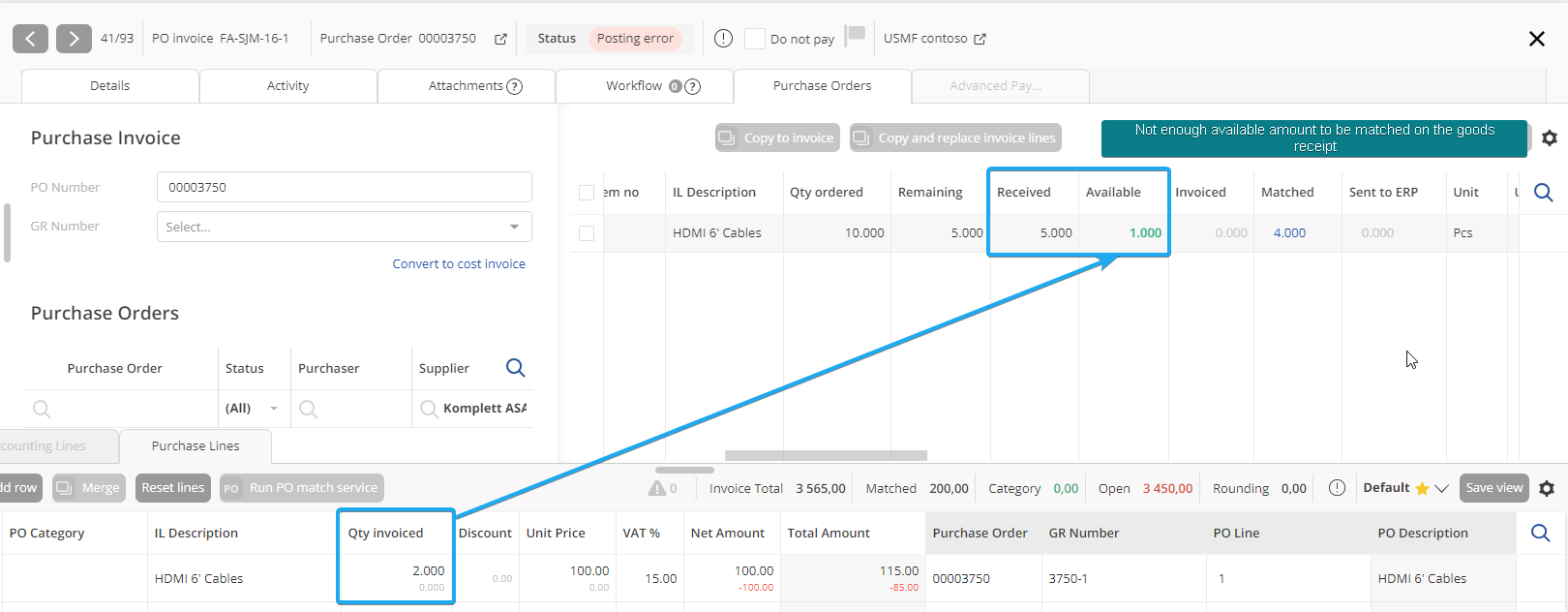Open the Status (All) filter dropdown

273,409
